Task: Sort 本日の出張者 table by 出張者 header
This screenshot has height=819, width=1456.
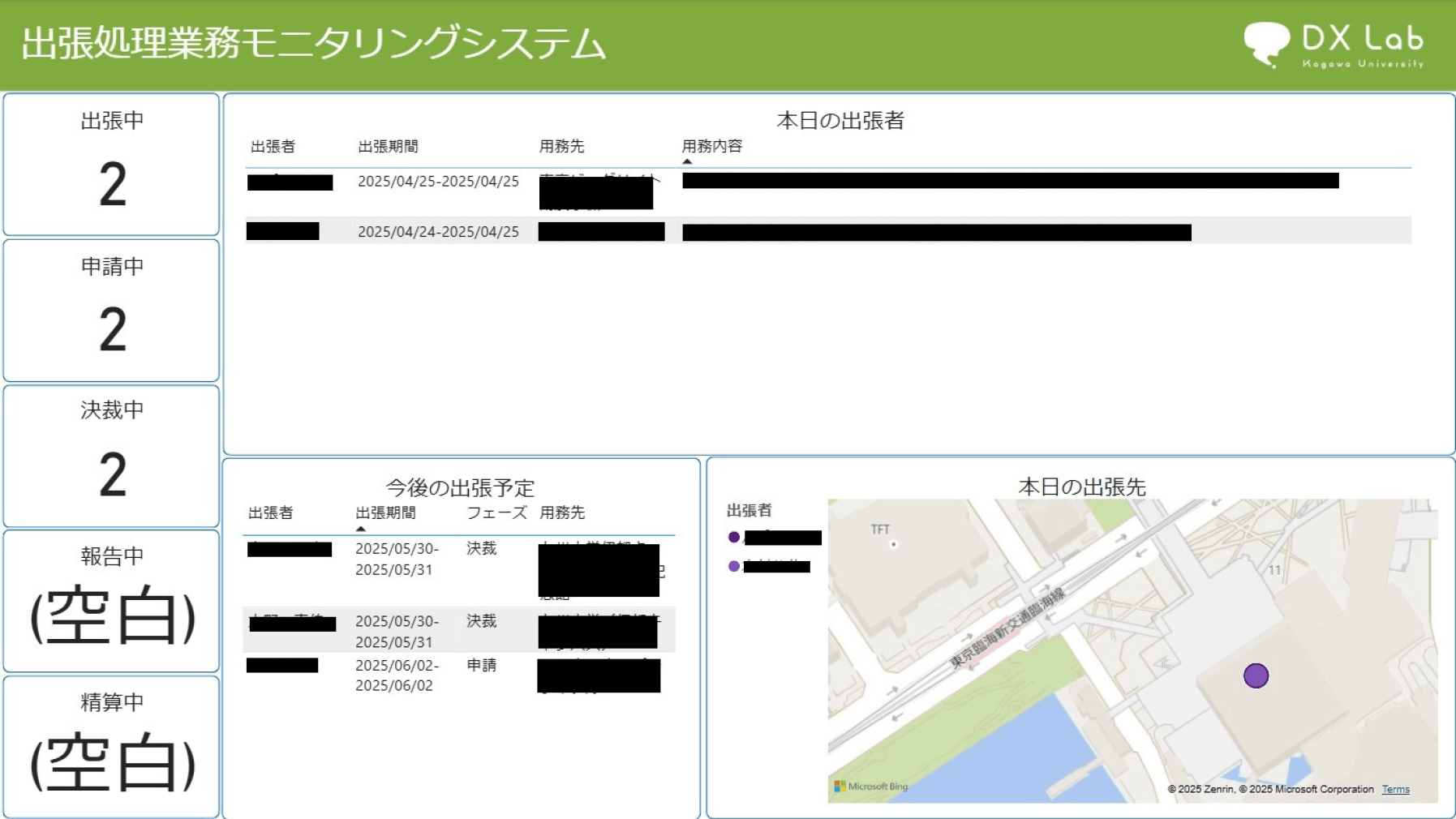Action: tap(273, 147)
